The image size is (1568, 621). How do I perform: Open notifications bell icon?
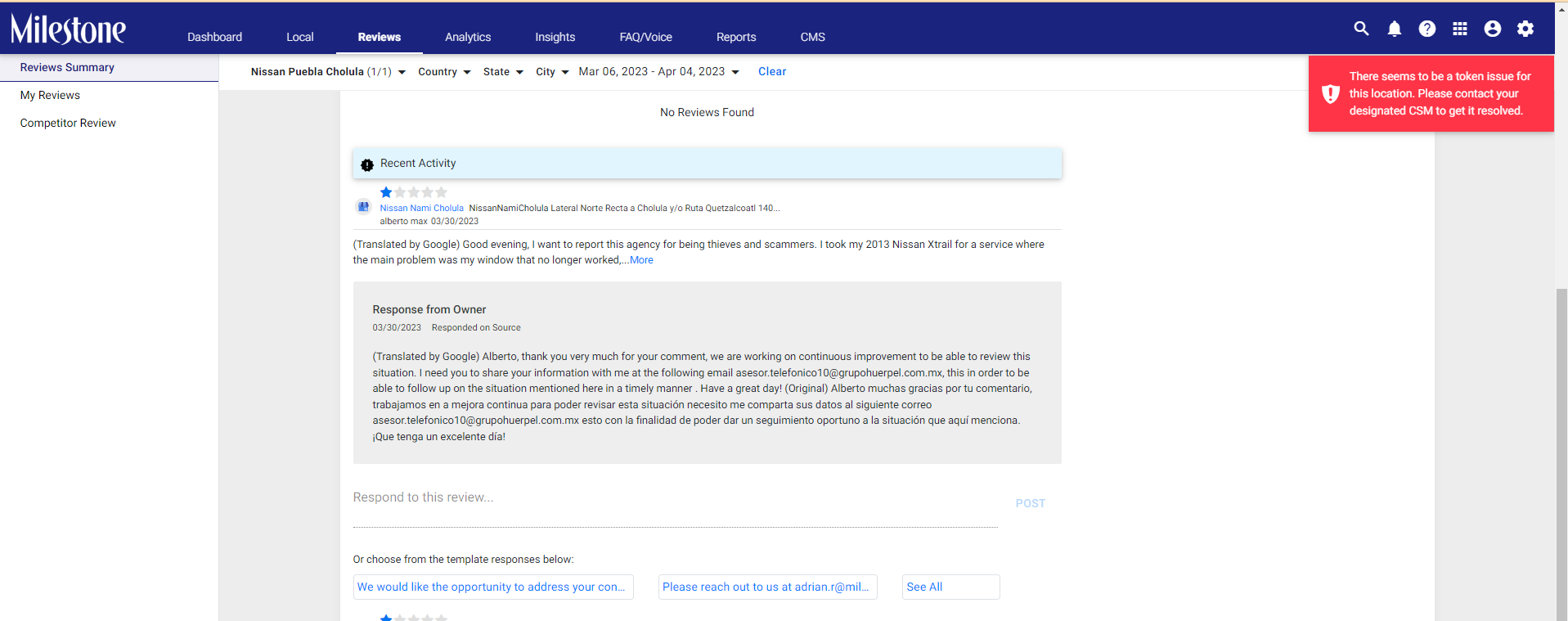point(1395,29)
